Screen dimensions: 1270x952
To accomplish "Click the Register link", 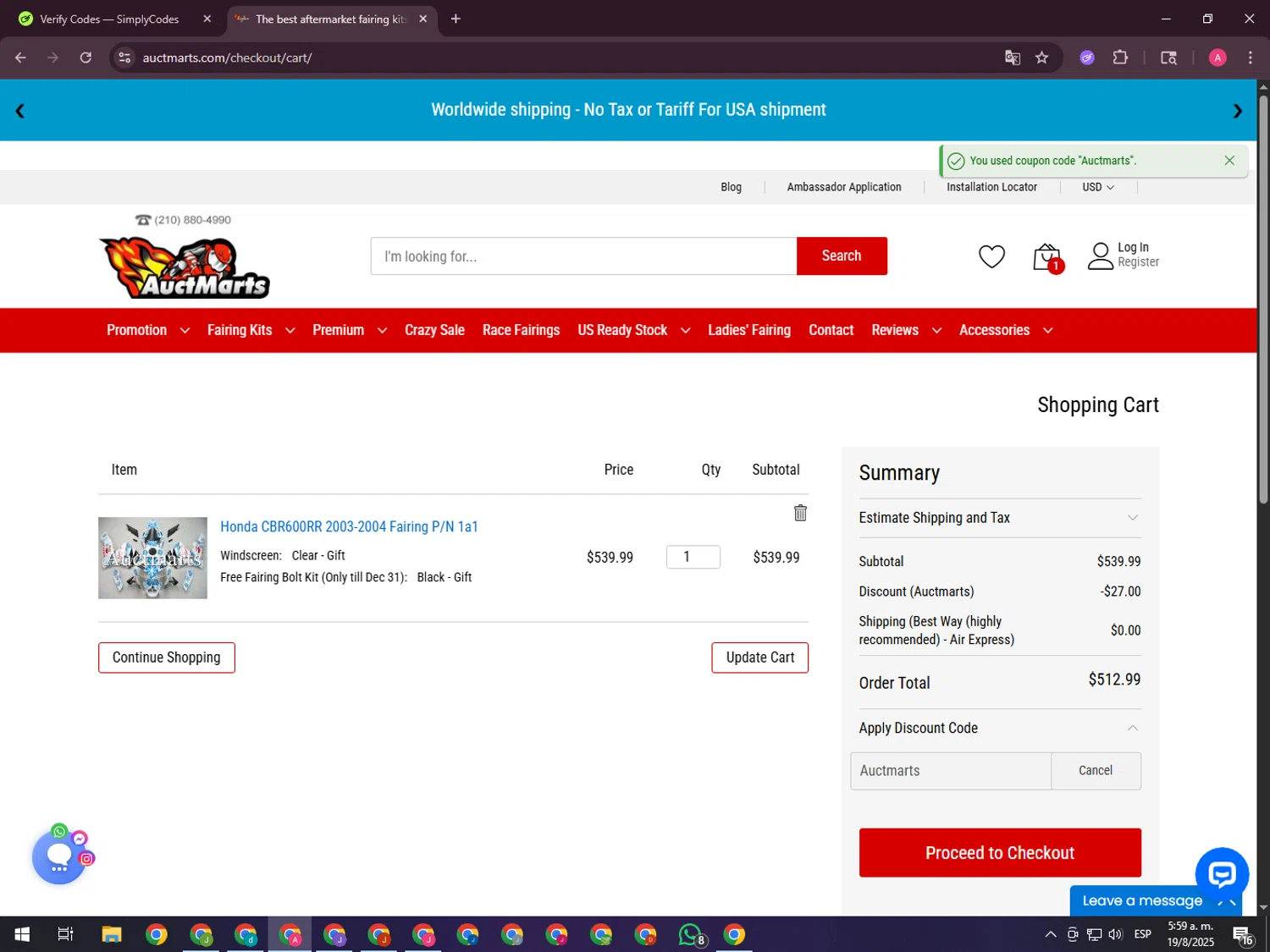I will click(x=1138, y=262).
